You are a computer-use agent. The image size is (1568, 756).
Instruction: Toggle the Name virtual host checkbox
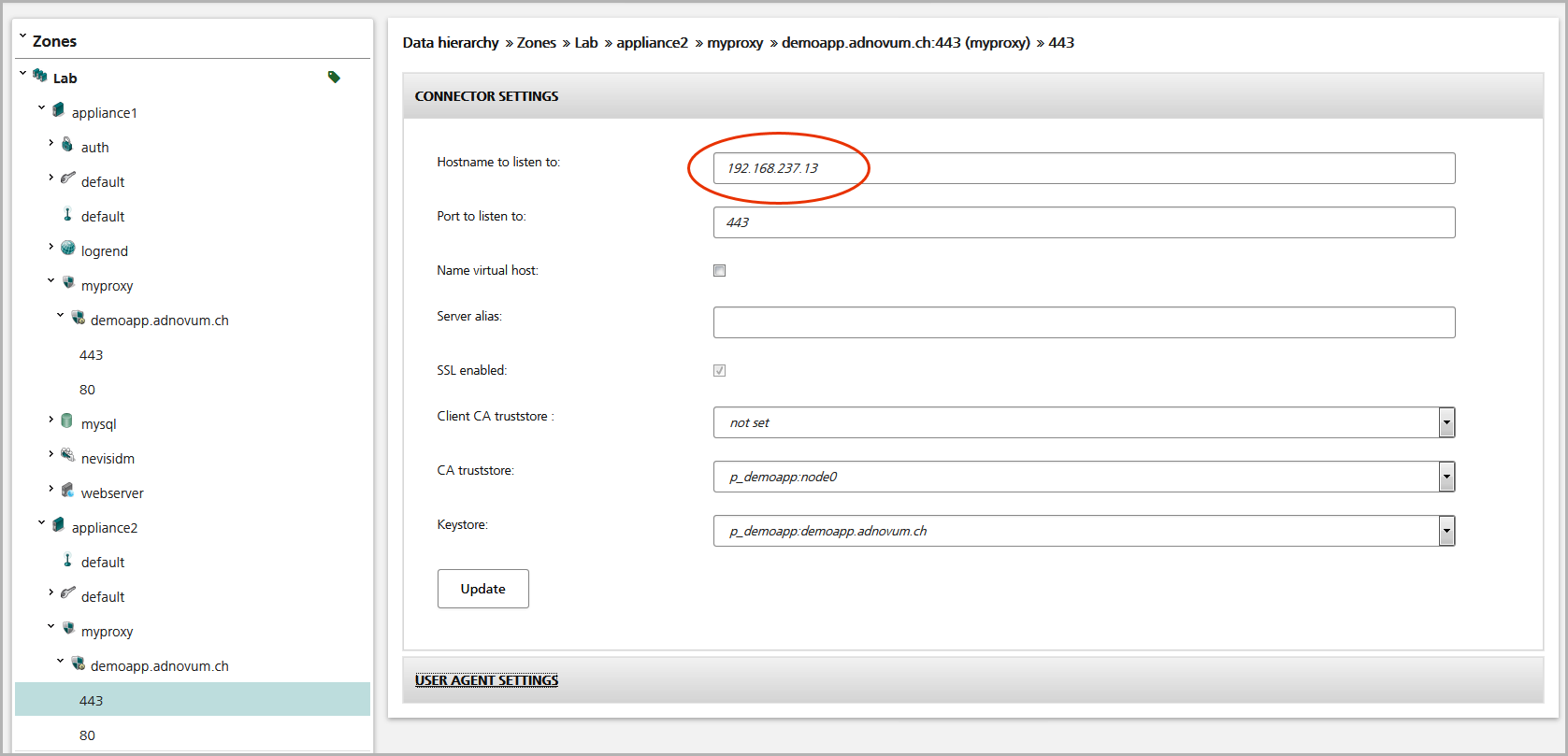point(719,271)
